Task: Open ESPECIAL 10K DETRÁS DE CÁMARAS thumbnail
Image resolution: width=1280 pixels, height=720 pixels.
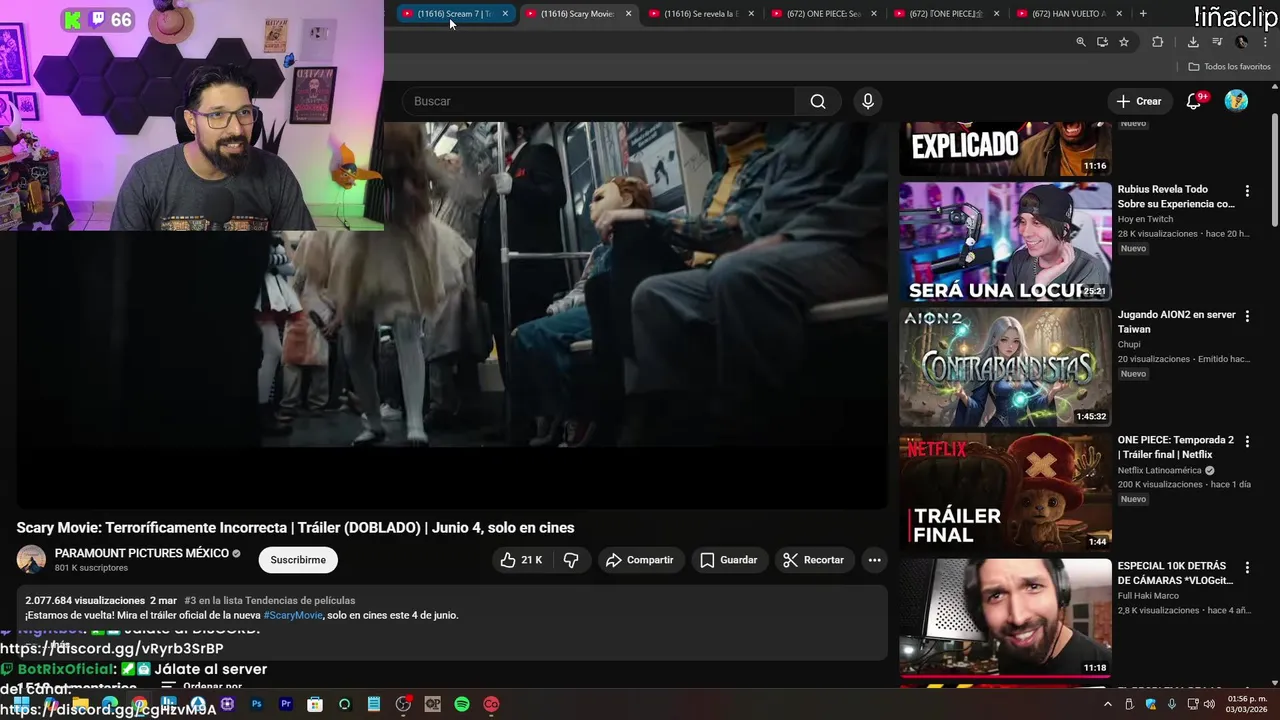Action: (x=1005, y=618)
